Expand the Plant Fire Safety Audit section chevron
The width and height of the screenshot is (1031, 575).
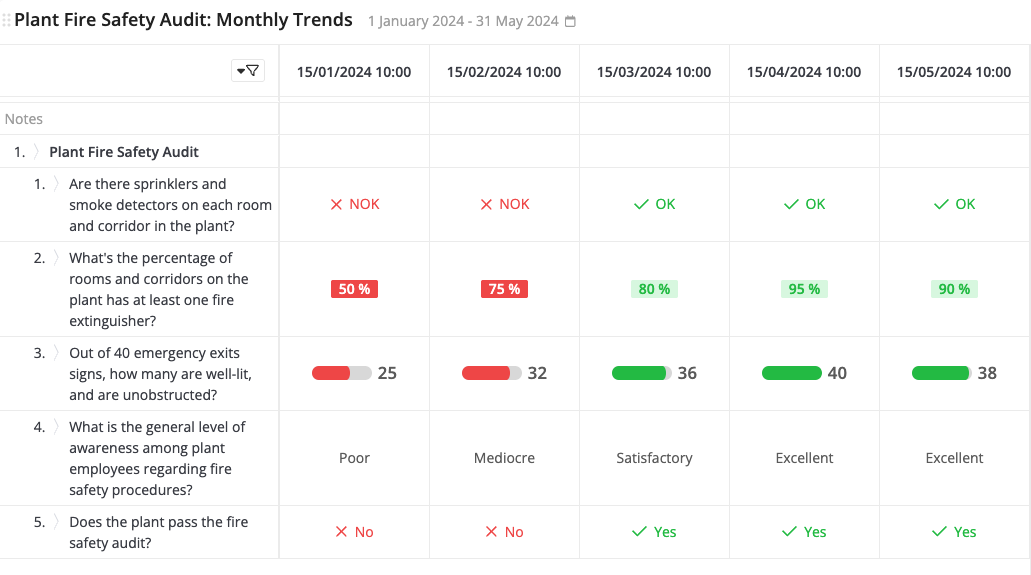click(x=37, y=152)
